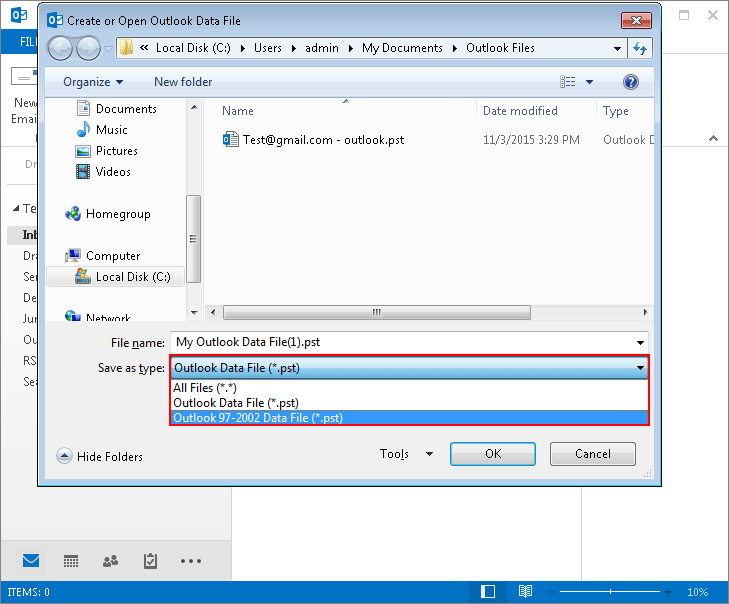Click the Change your view icon
Viewport: 729px width, 604px height.
tap(568, 82)
